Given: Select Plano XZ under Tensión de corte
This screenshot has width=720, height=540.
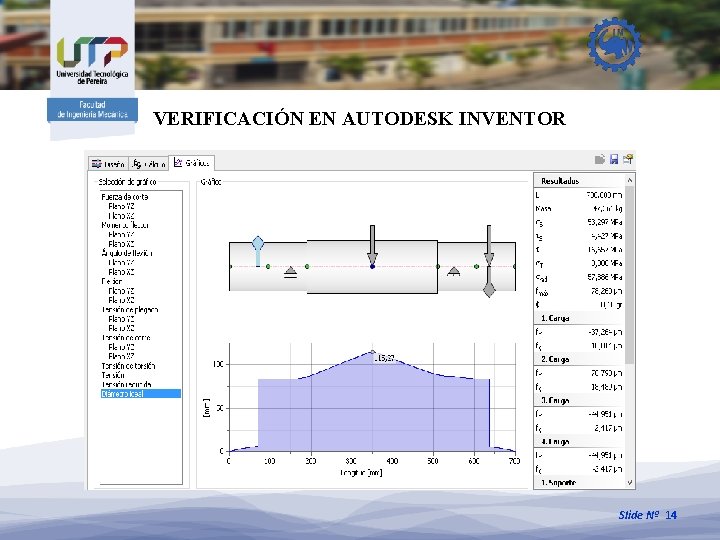Looking at the screenshot, I should [x=121, y=356].
